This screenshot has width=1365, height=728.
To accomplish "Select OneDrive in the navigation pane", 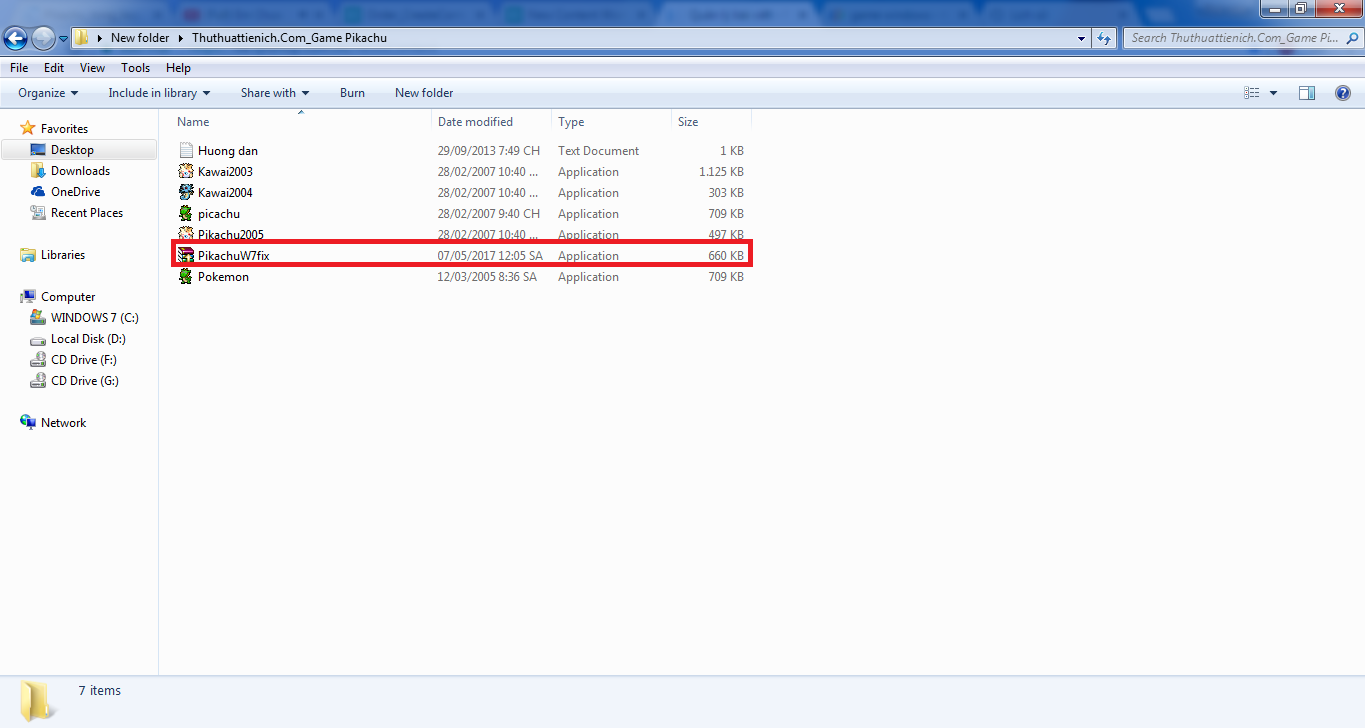I will tap(75, 192).
